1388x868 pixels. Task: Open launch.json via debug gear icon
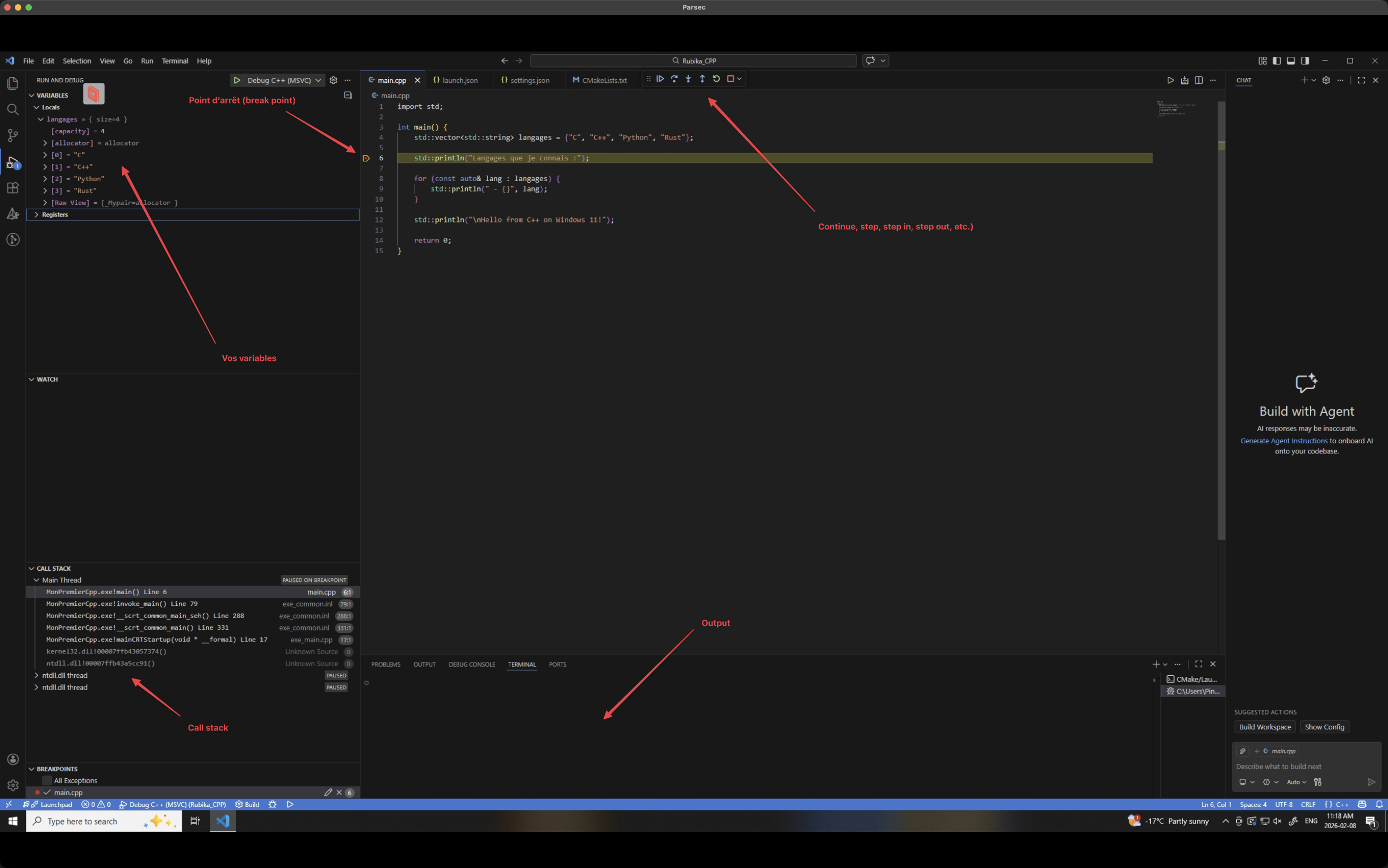pyautogui.click(x=333, y=80)
